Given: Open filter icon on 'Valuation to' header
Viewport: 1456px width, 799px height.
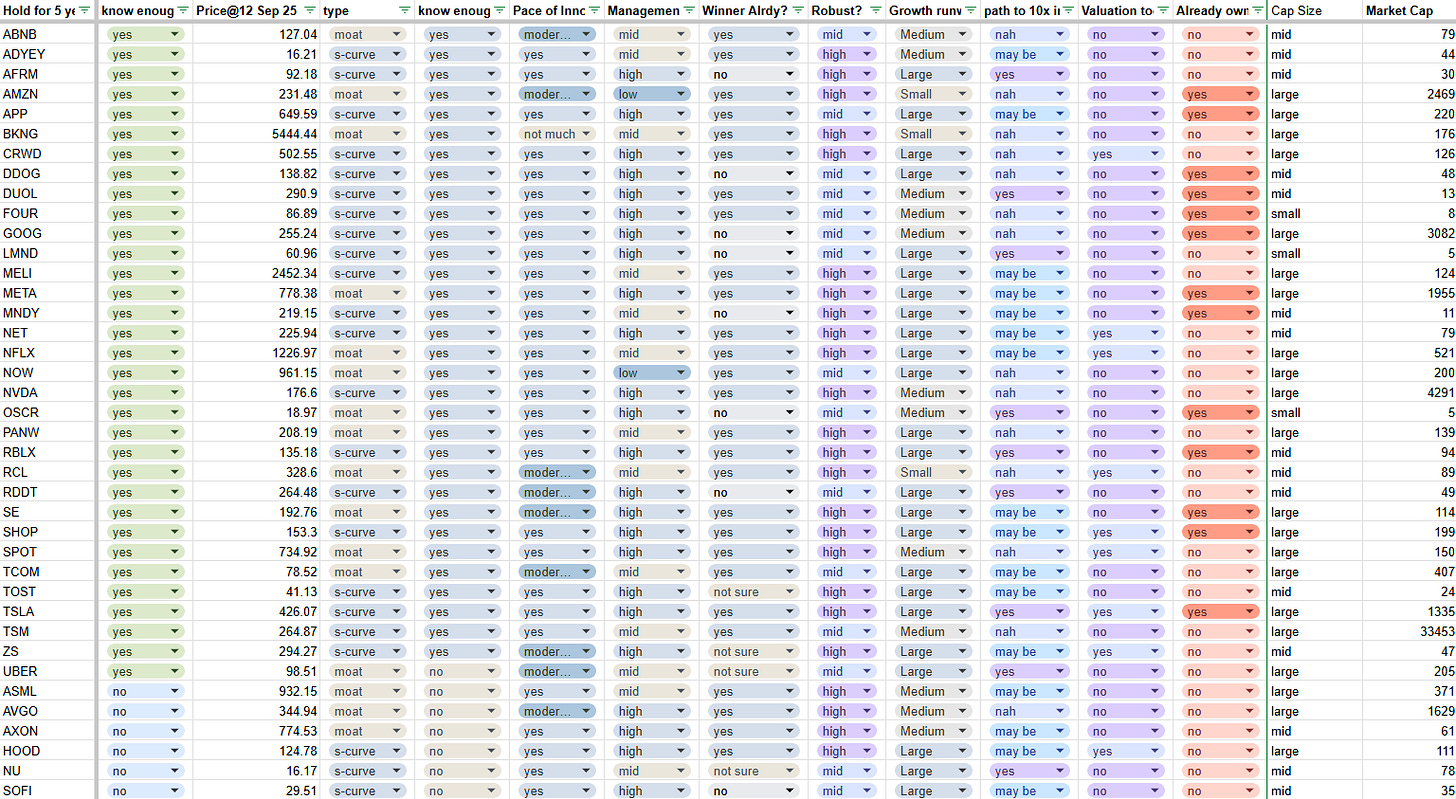Looking at the screenshot, I should (x=1163, y=10).
